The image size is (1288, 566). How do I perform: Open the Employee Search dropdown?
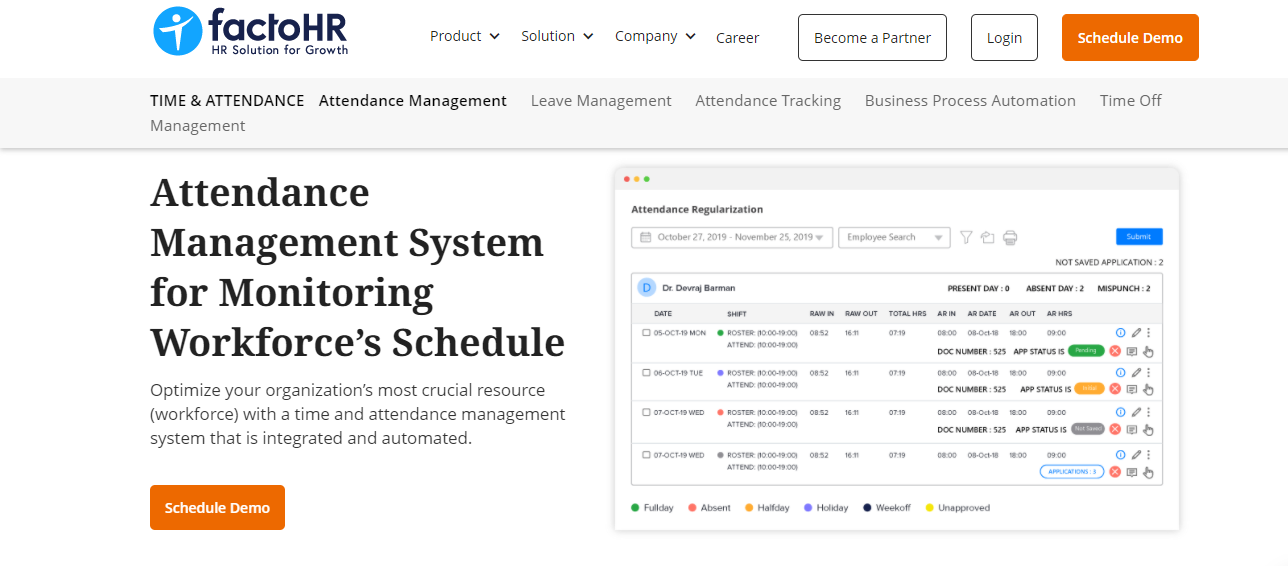(x=894, y=237)
